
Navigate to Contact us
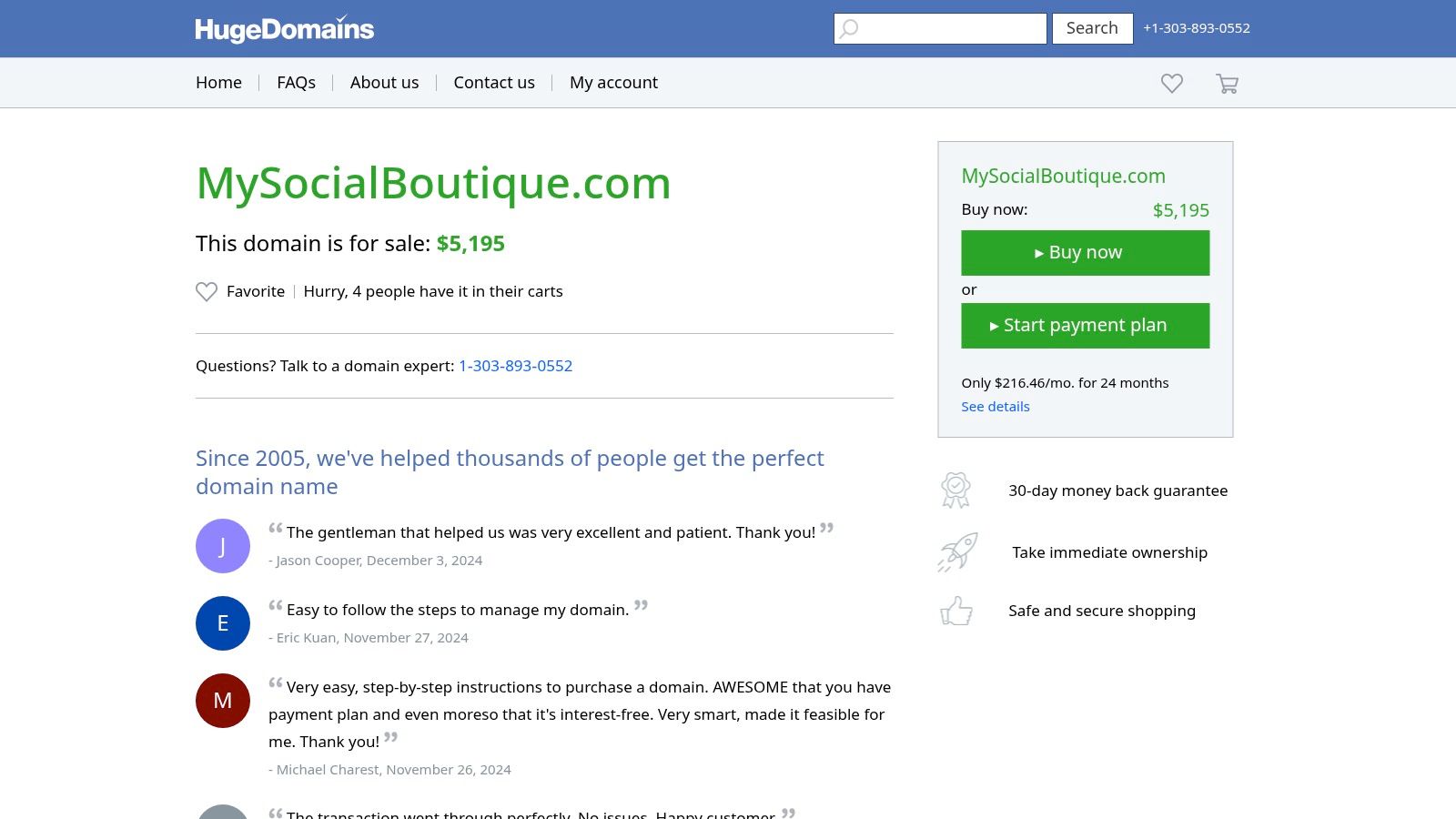494,83
